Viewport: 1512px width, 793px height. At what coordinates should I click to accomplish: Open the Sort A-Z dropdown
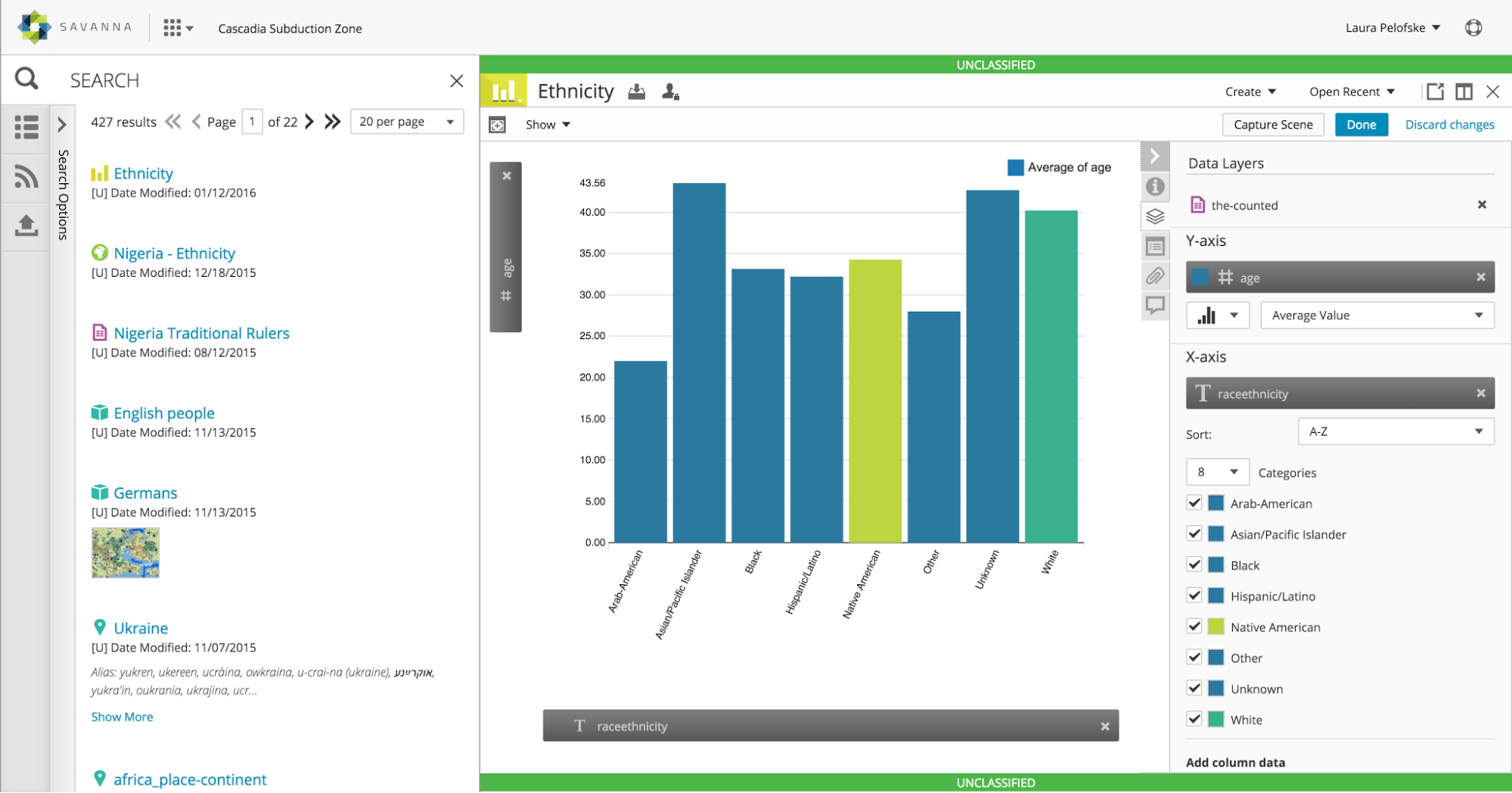point(1396,431)
